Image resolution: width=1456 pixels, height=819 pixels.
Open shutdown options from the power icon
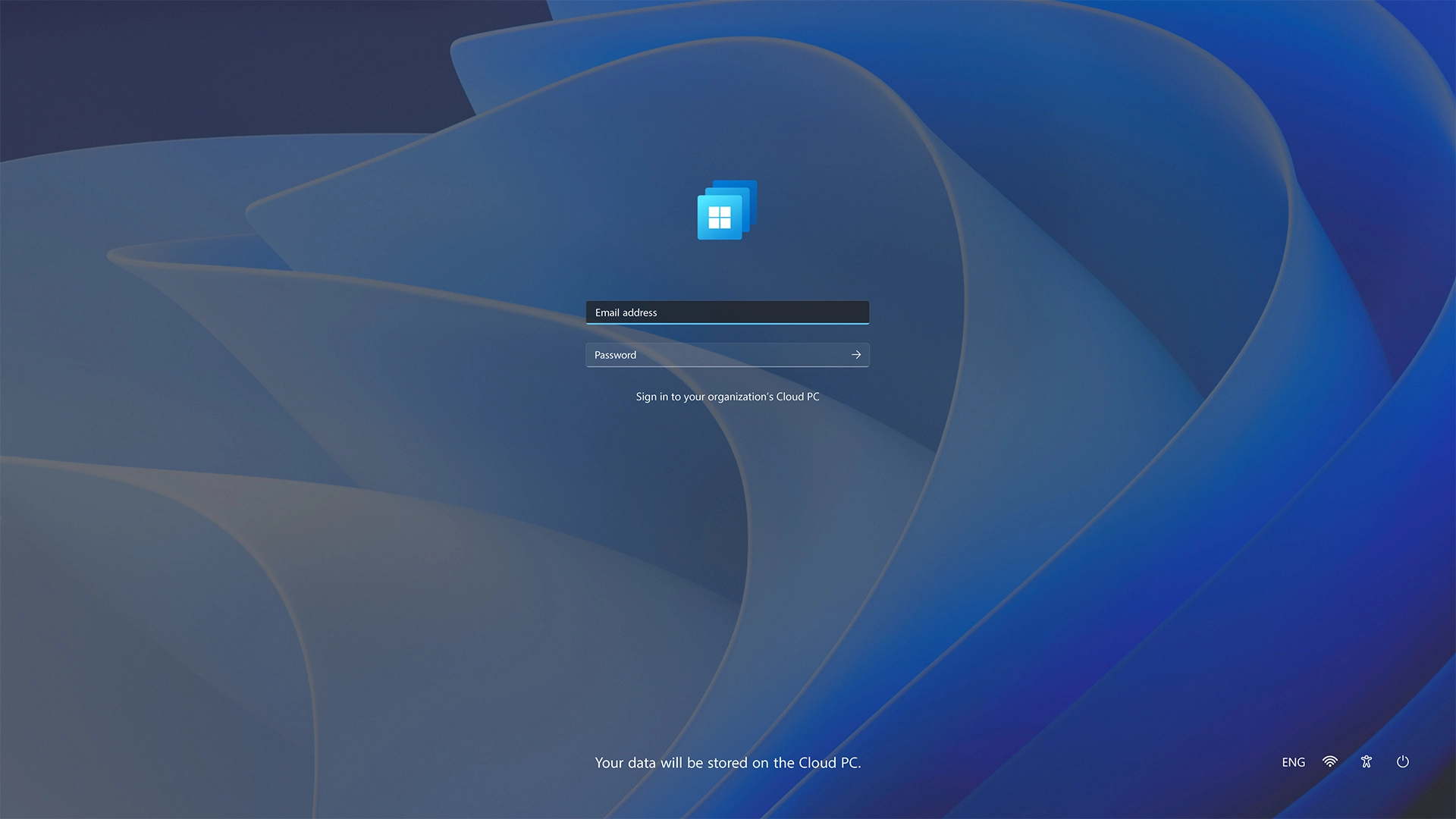point(1402,762)
